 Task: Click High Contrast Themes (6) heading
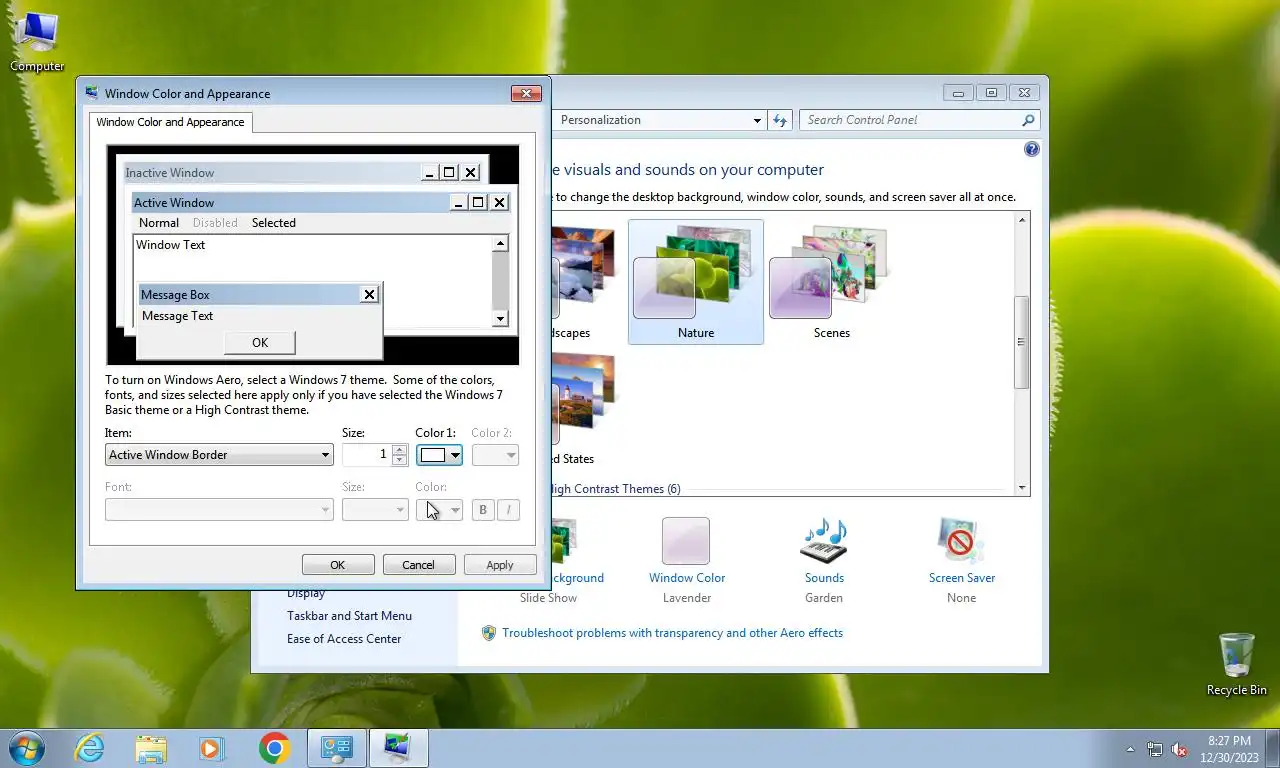pos(614,489)
